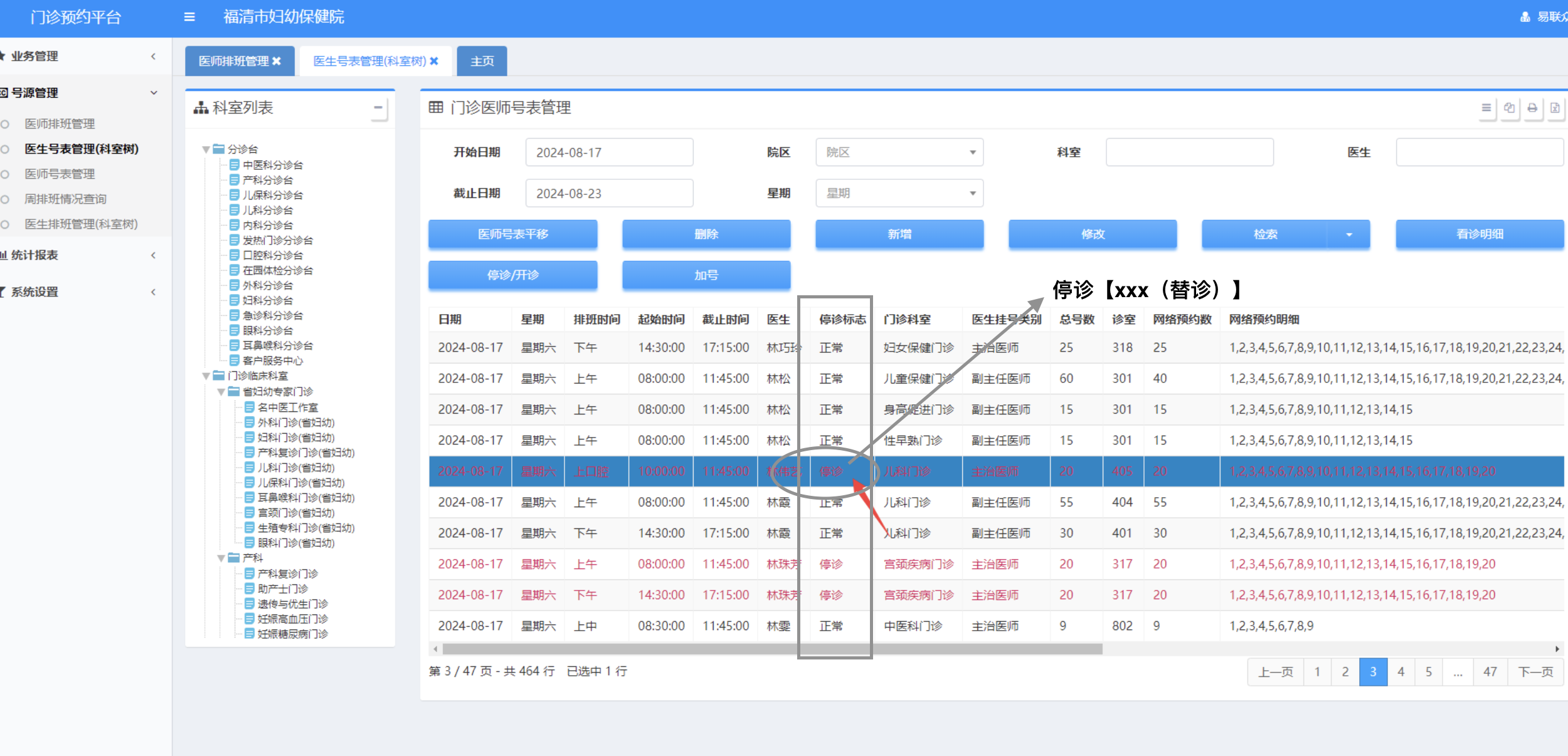Click the export to Excel icon

coord(1555,108)
